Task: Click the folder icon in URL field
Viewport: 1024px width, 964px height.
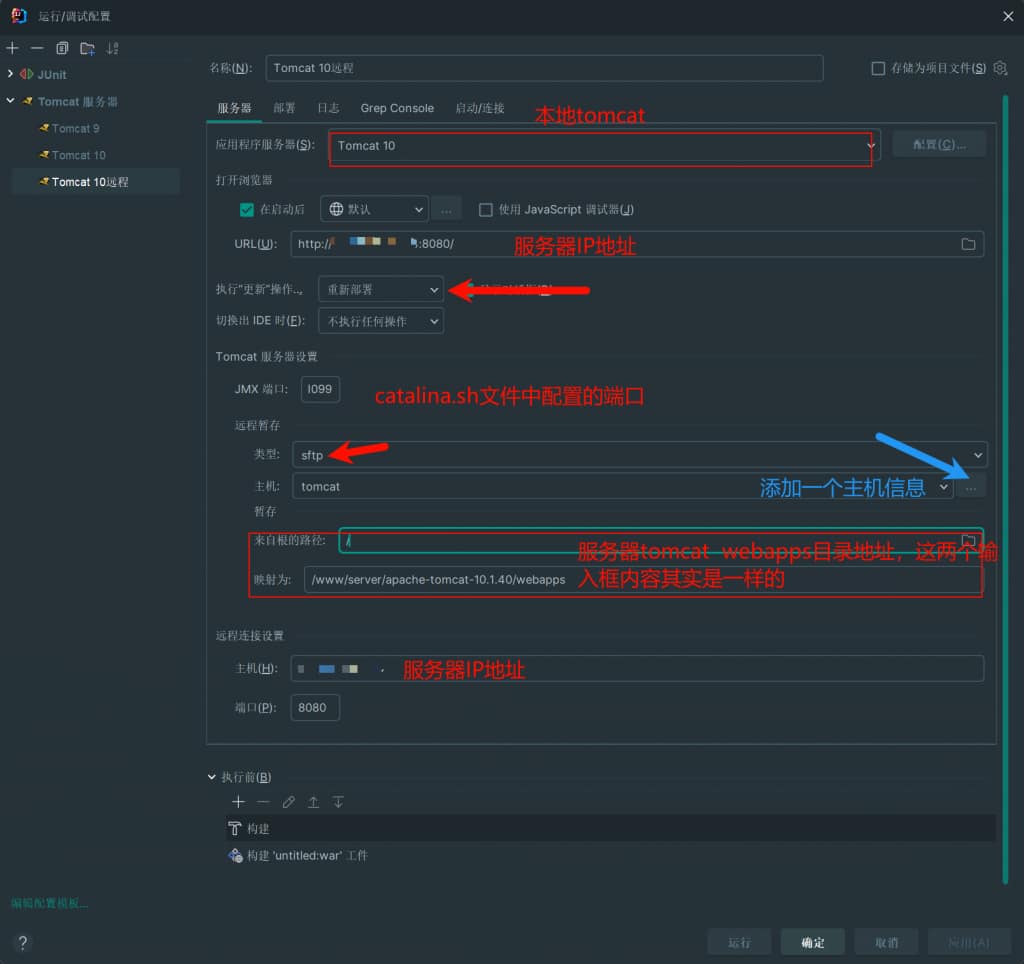Action: point(968,244)
